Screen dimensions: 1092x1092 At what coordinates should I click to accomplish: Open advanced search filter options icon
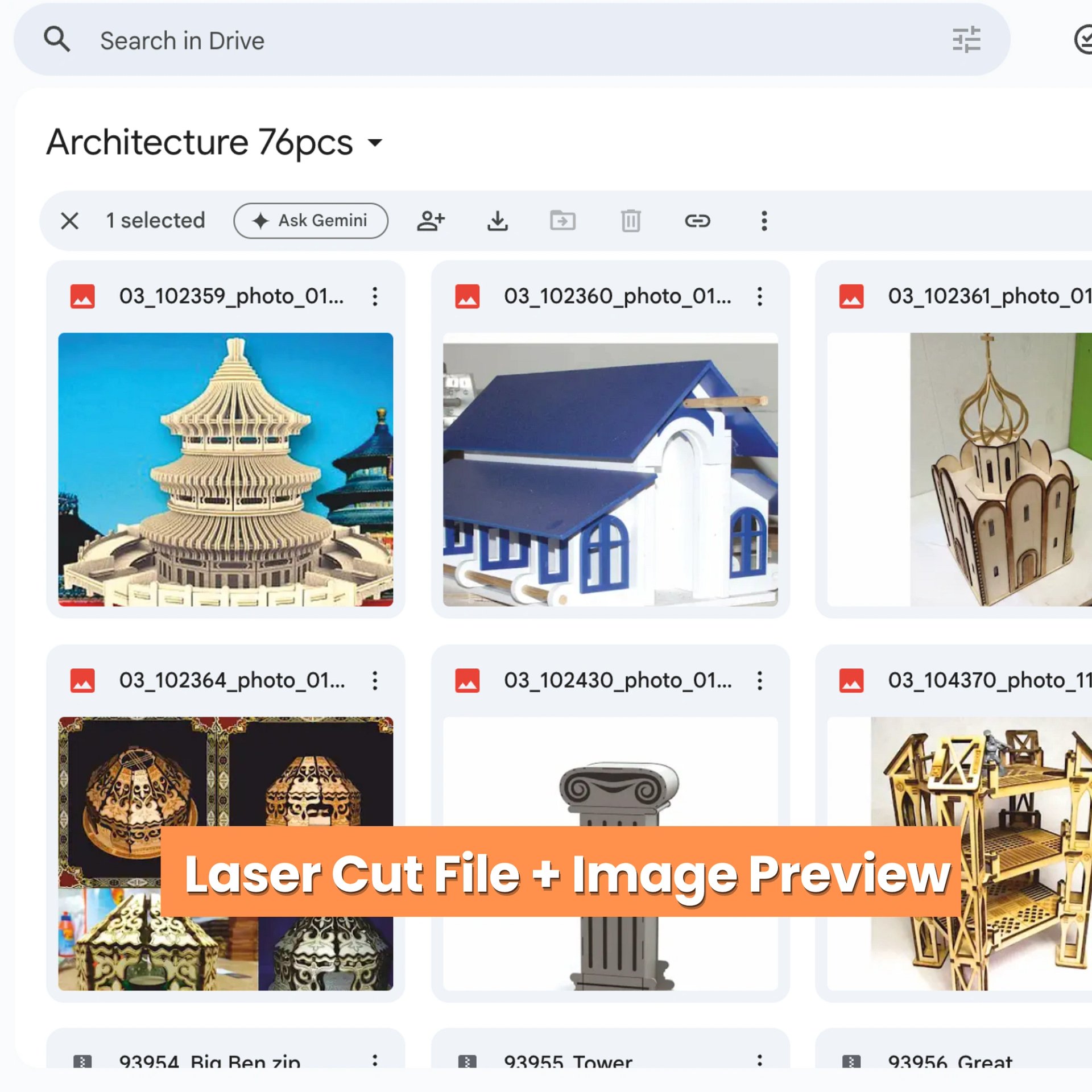(966, 40)
